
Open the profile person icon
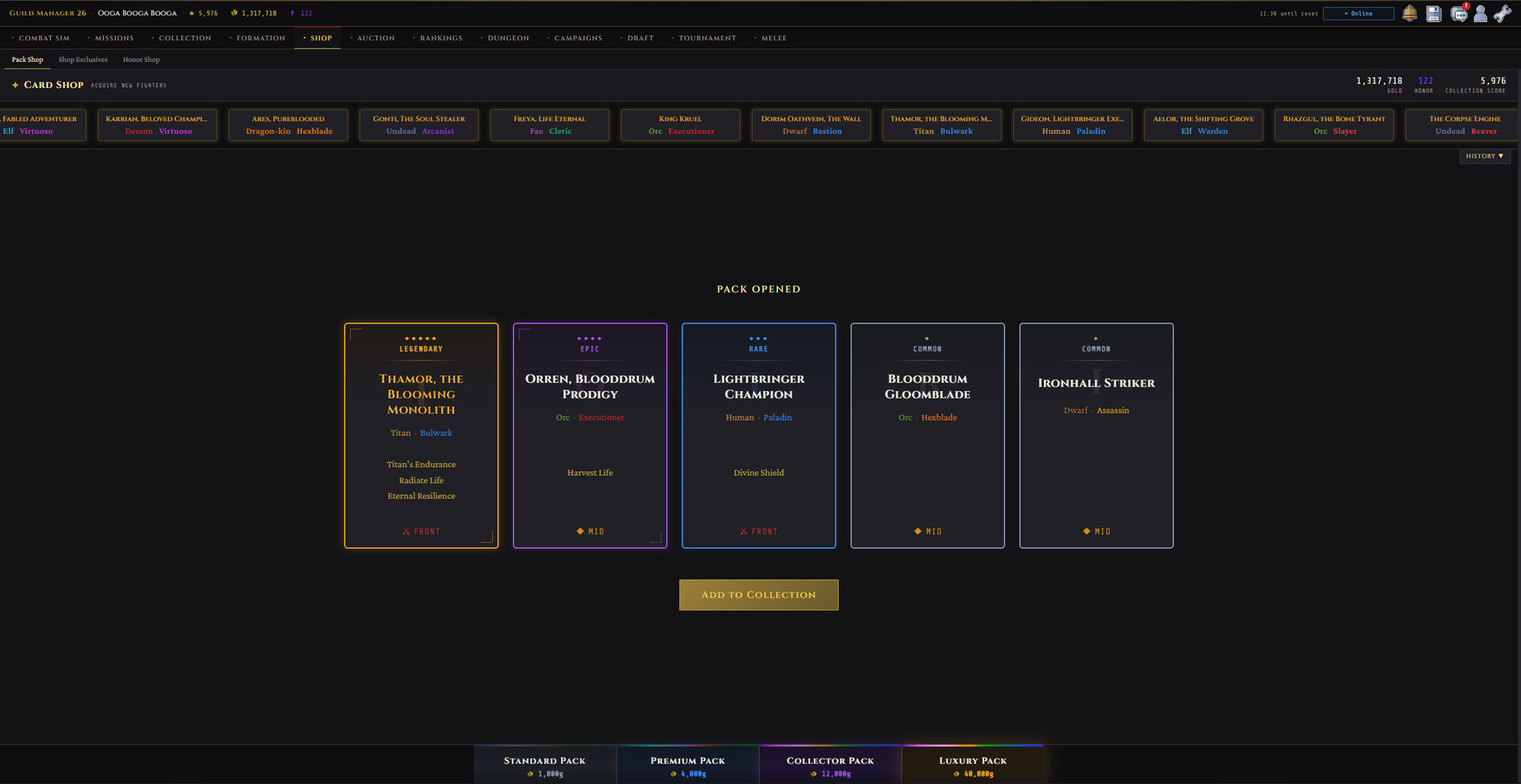(1481, 13)
